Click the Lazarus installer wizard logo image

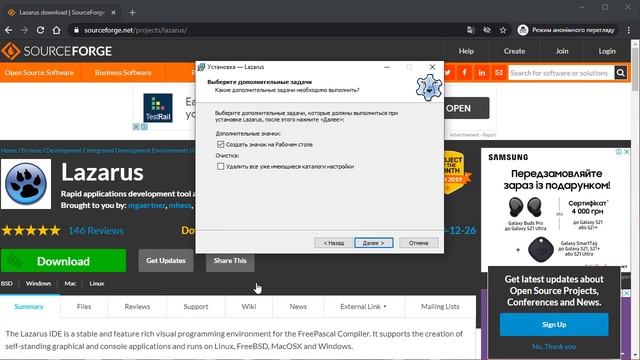(x=429, y=87)
